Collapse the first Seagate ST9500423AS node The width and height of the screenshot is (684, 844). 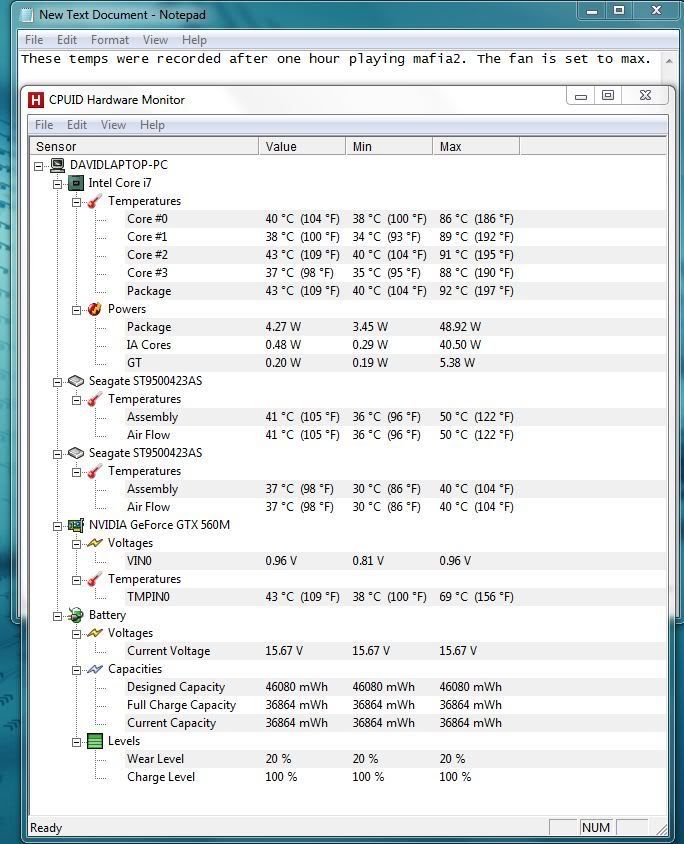(x=58, y=382)
